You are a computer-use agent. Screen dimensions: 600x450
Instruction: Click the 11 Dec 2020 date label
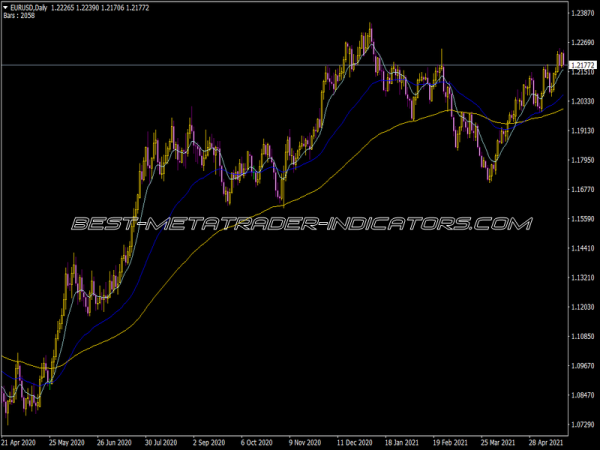coord(355,441)
